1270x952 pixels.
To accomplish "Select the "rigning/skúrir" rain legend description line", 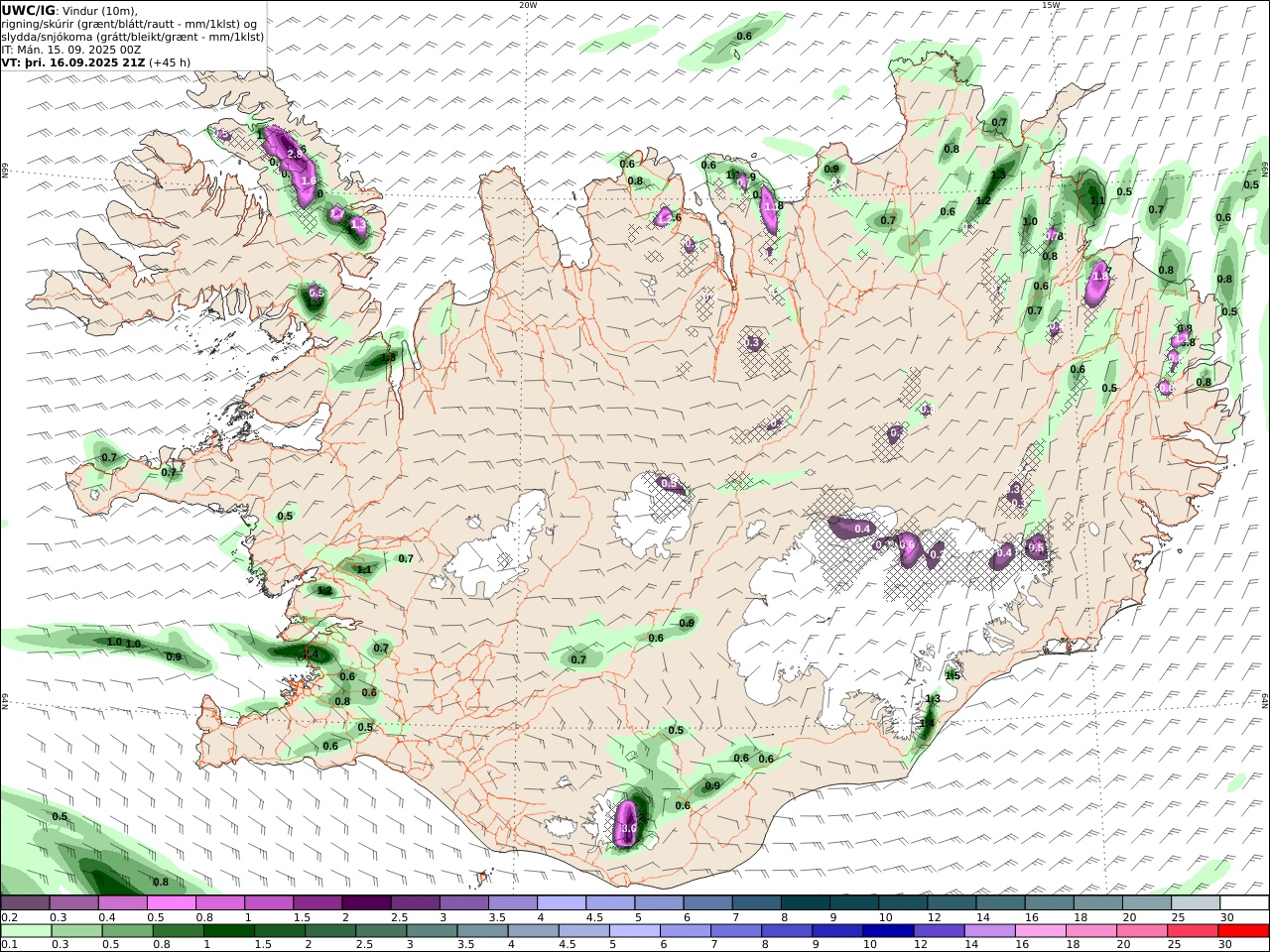I will pyautogui.click(x=129, y=23).
